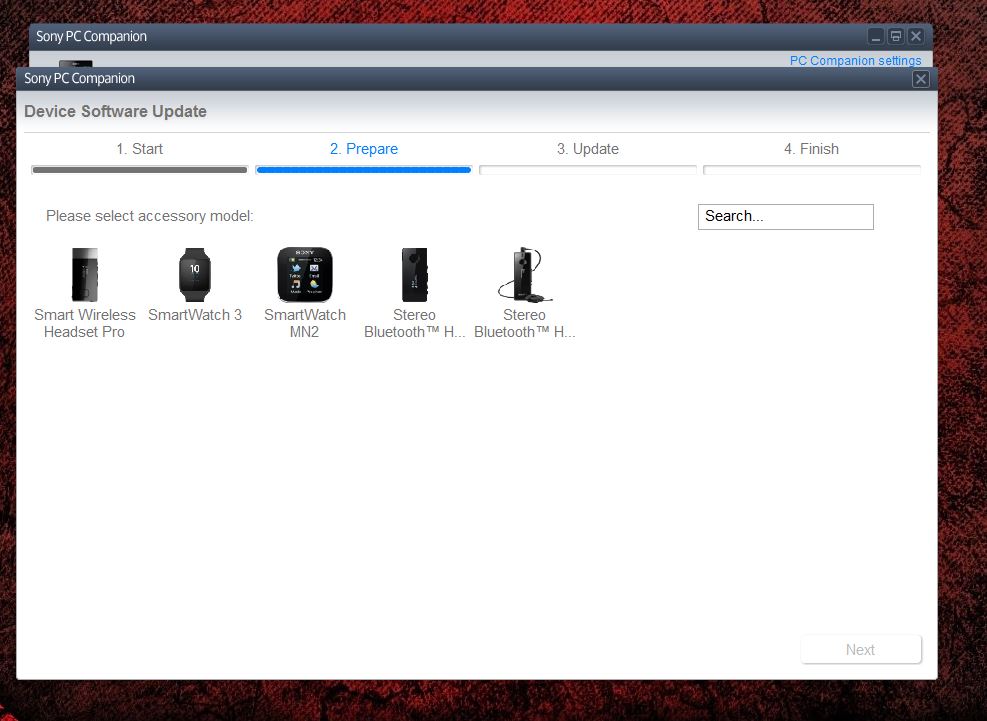This screenshot has width=987, height=721.
Task: Click the '1. Start' step label
Action: click(139, 149)
